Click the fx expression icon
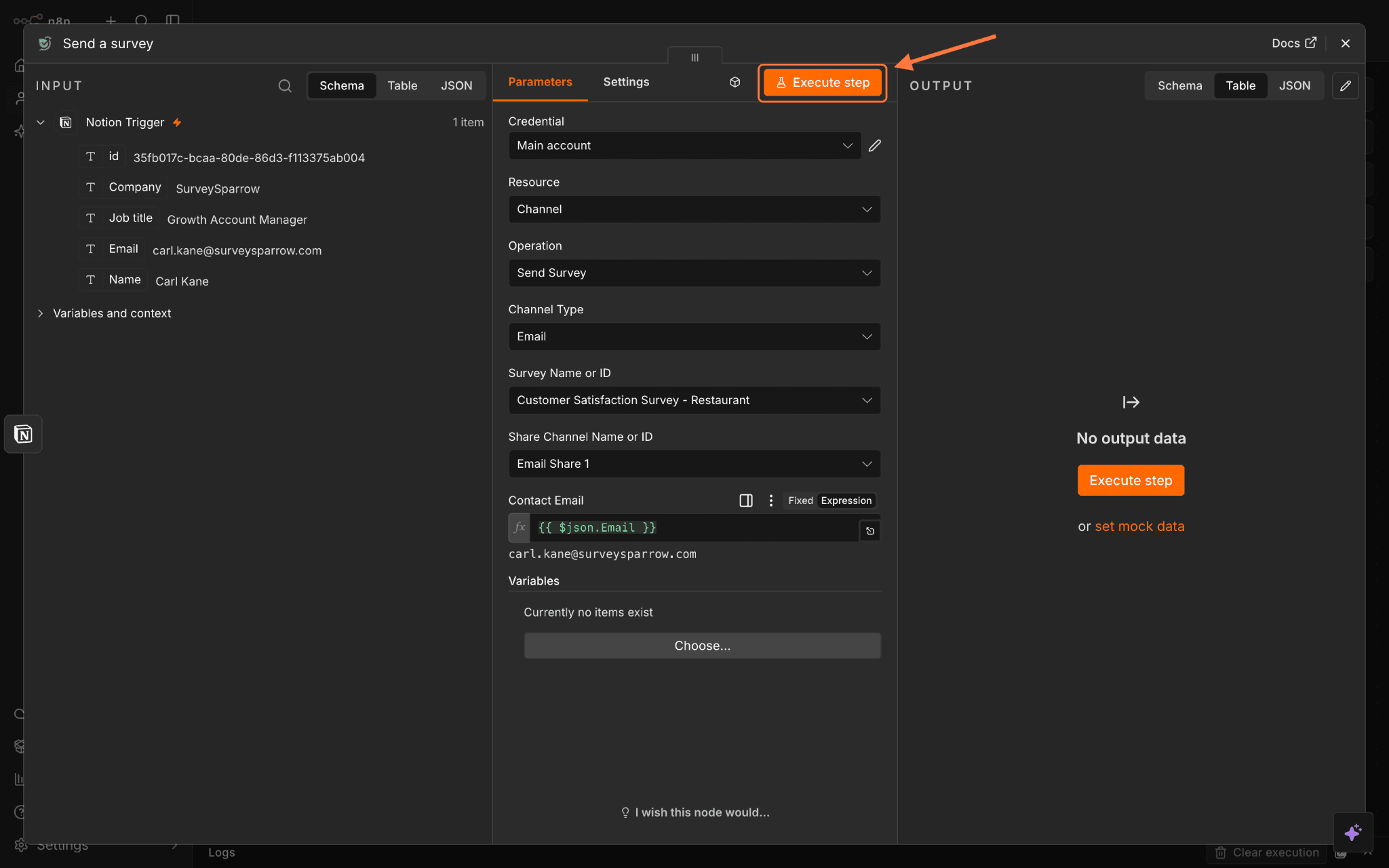 point(520,528)
